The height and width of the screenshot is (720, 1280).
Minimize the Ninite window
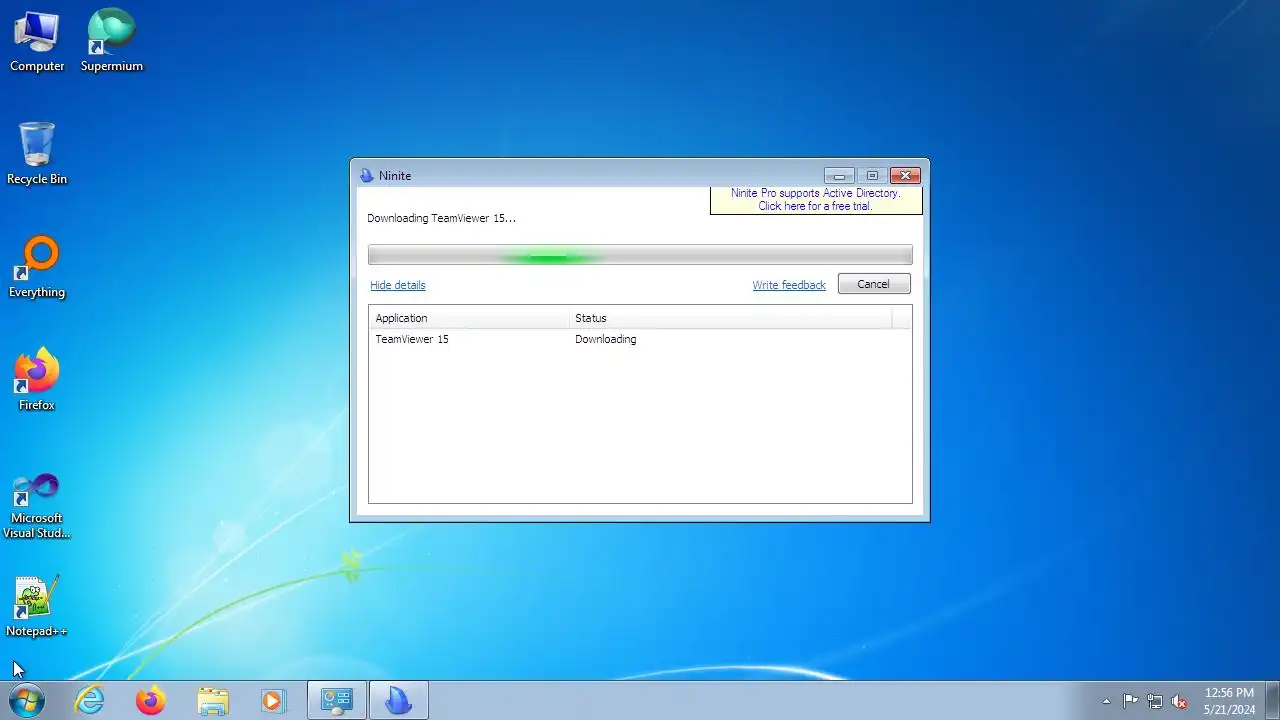click(840, 175)
